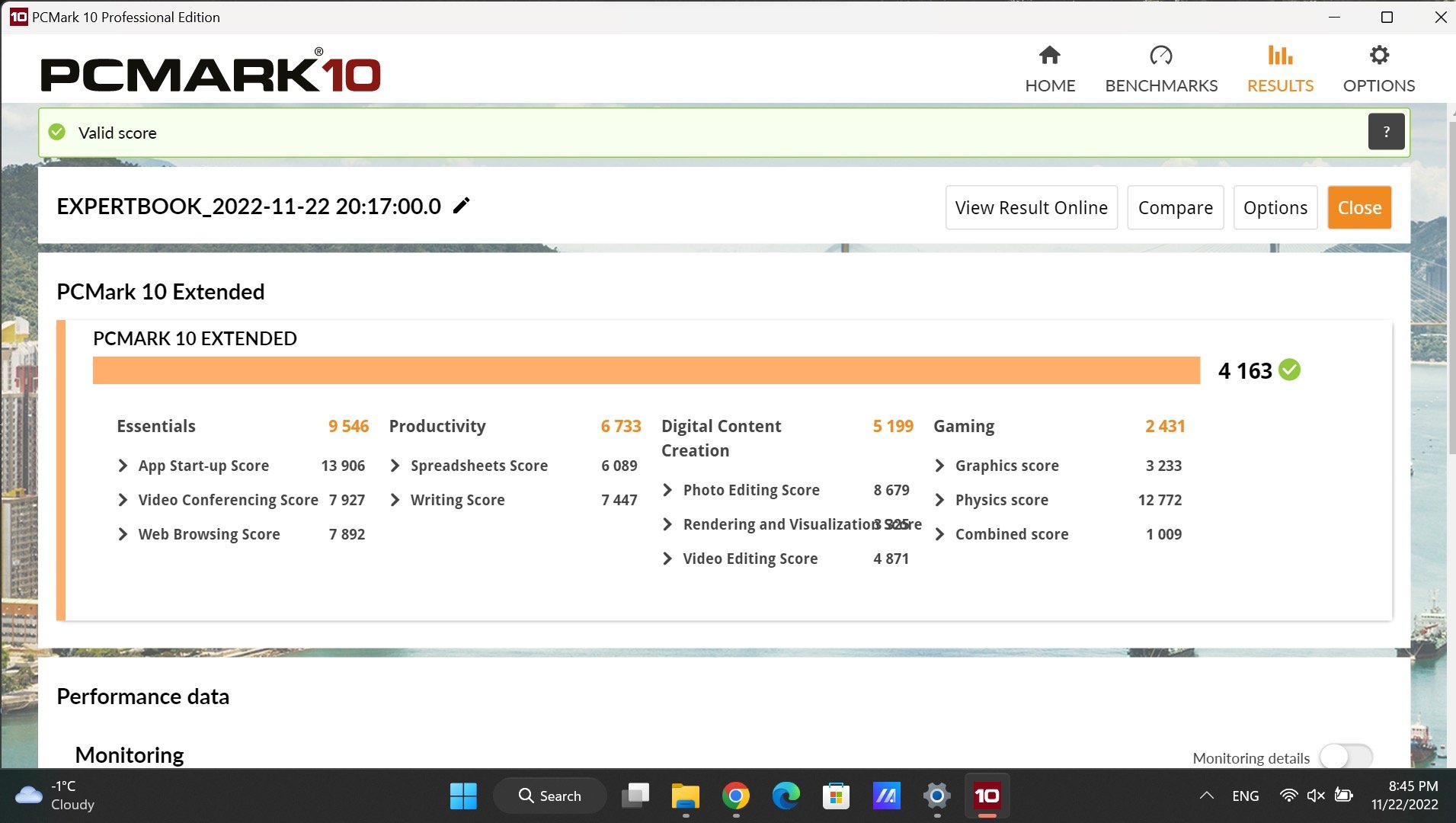Show hidden tray icons chevron
Screen dimensions: 1456x823
(1206, 796)
